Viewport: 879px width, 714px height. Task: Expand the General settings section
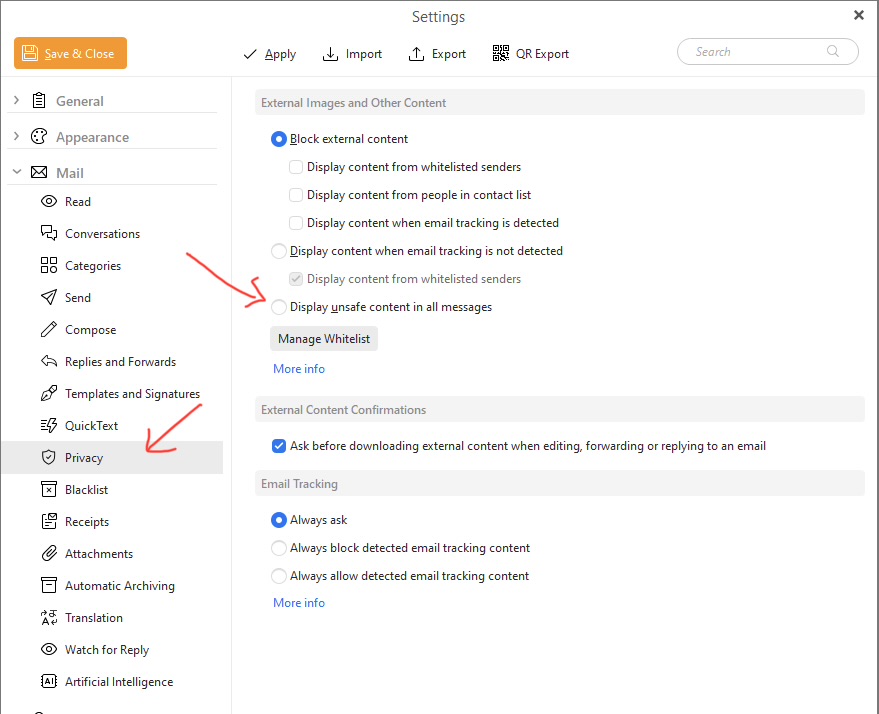pyautogui.click(x=16, y=101)
